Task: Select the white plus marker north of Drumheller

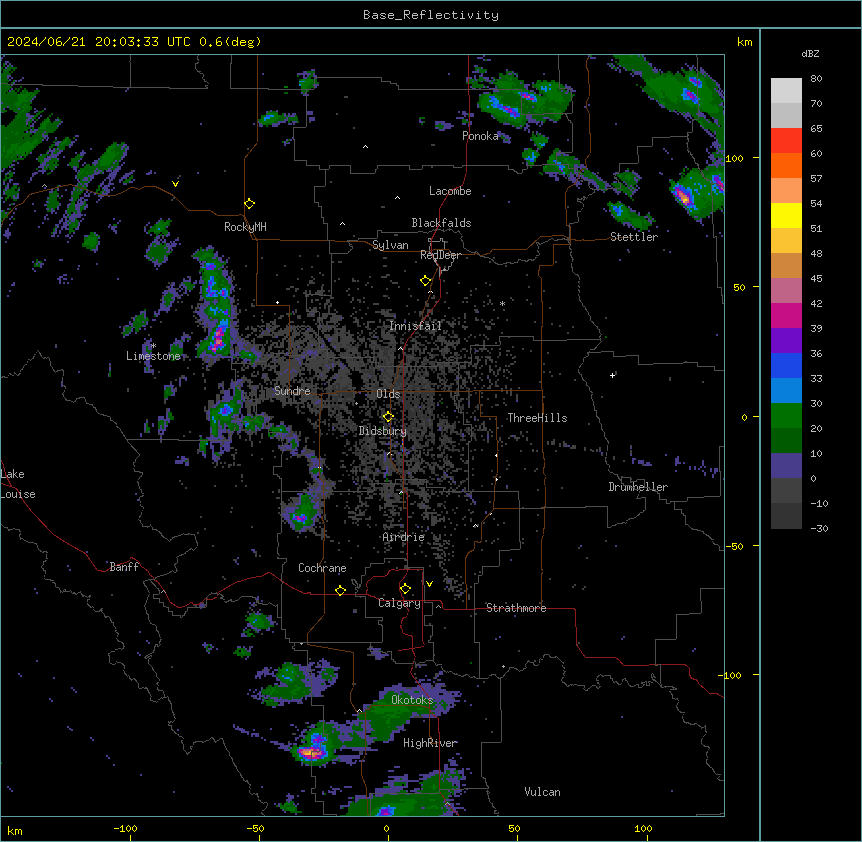Action: click(612, 375)
